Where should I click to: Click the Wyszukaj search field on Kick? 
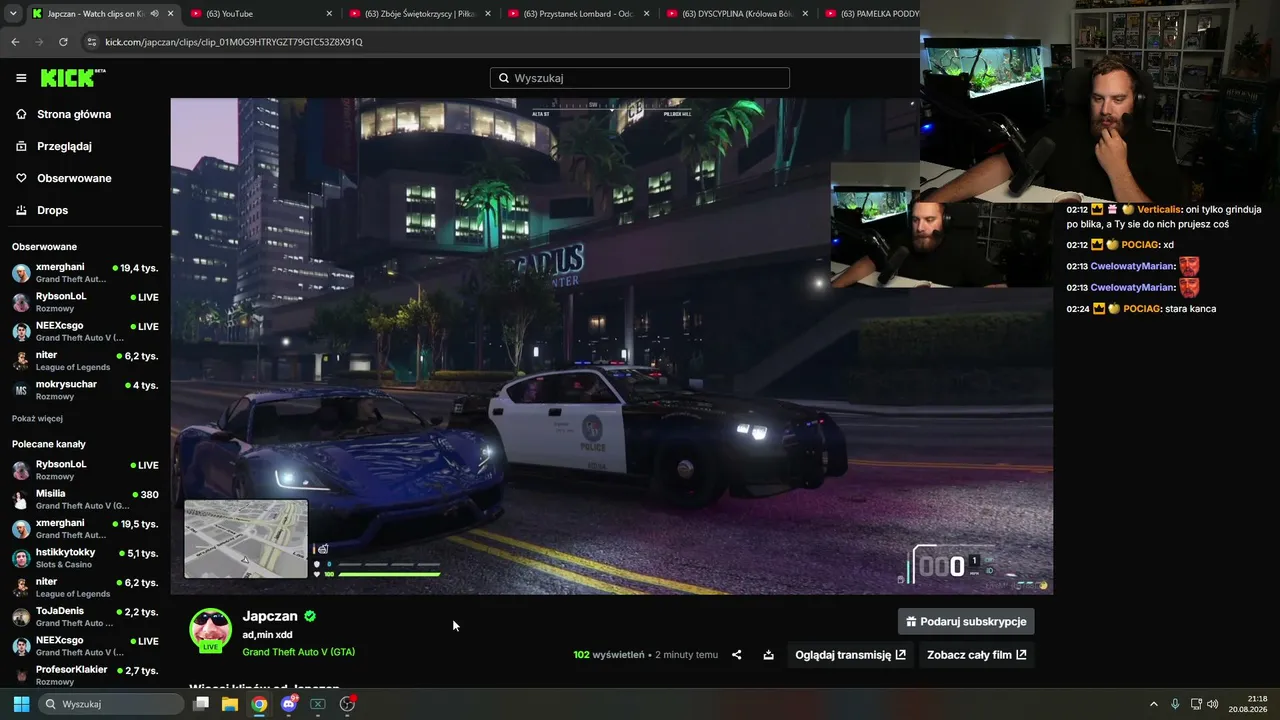coord(640,78)
